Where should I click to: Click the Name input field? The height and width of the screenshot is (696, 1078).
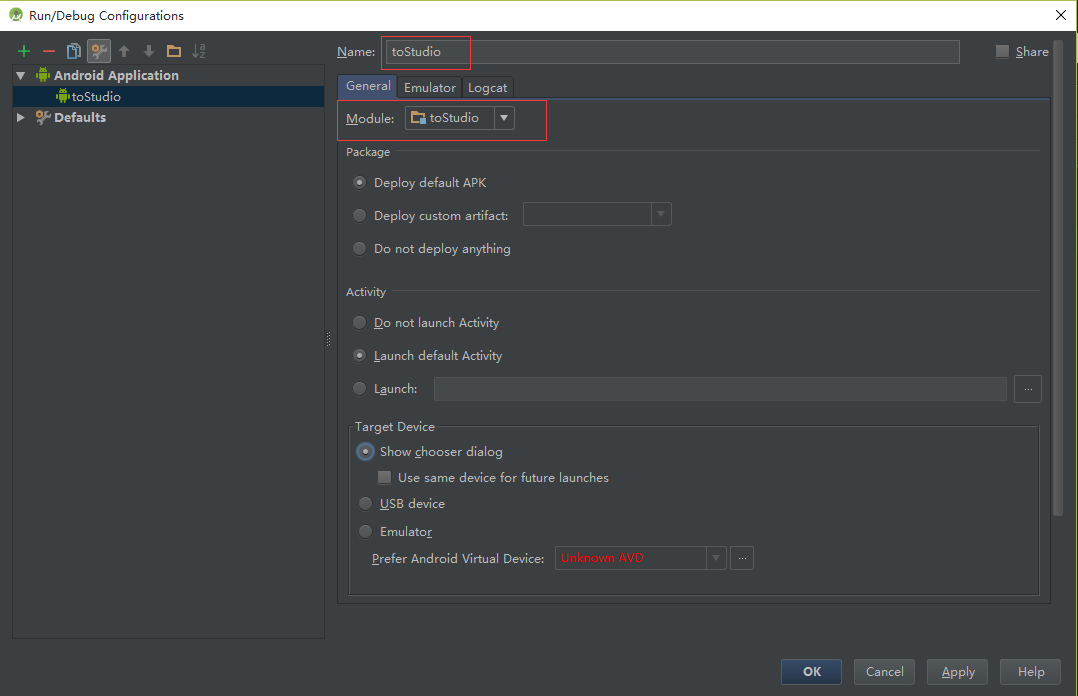tap(672, 52)
